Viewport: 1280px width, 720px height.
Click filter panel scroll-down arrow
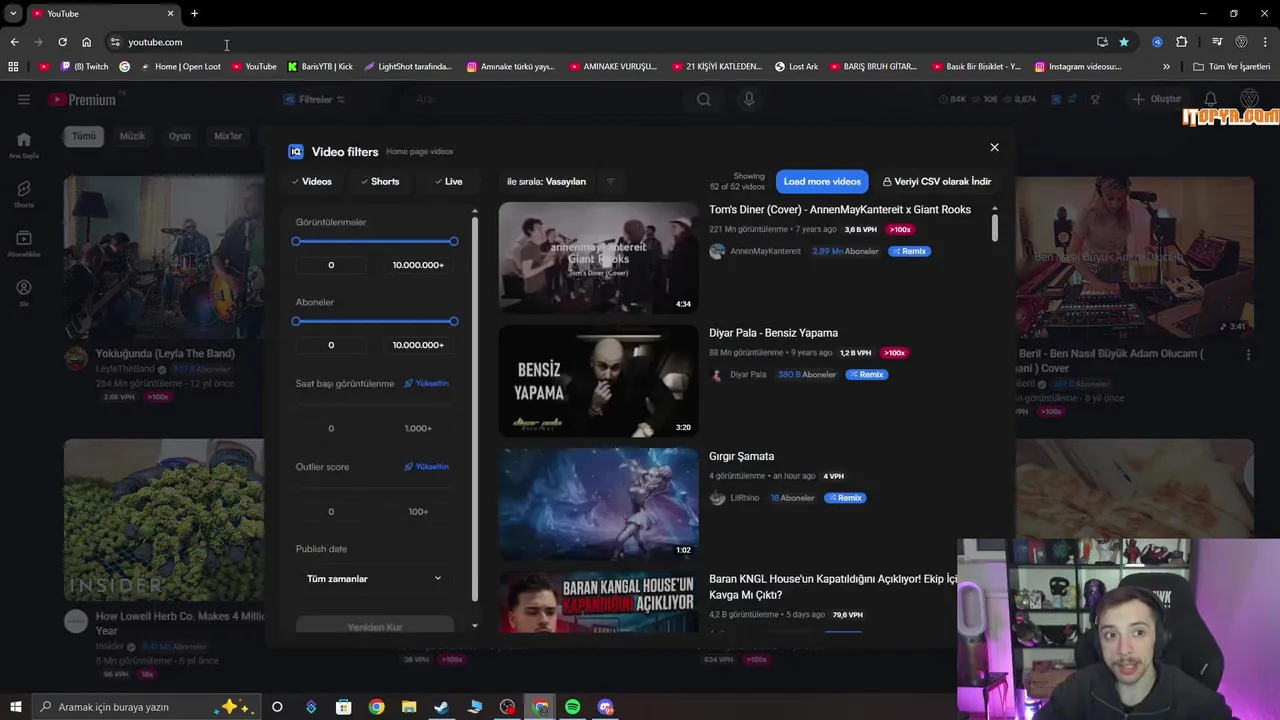pyautogui.click(x=475, y=626)
